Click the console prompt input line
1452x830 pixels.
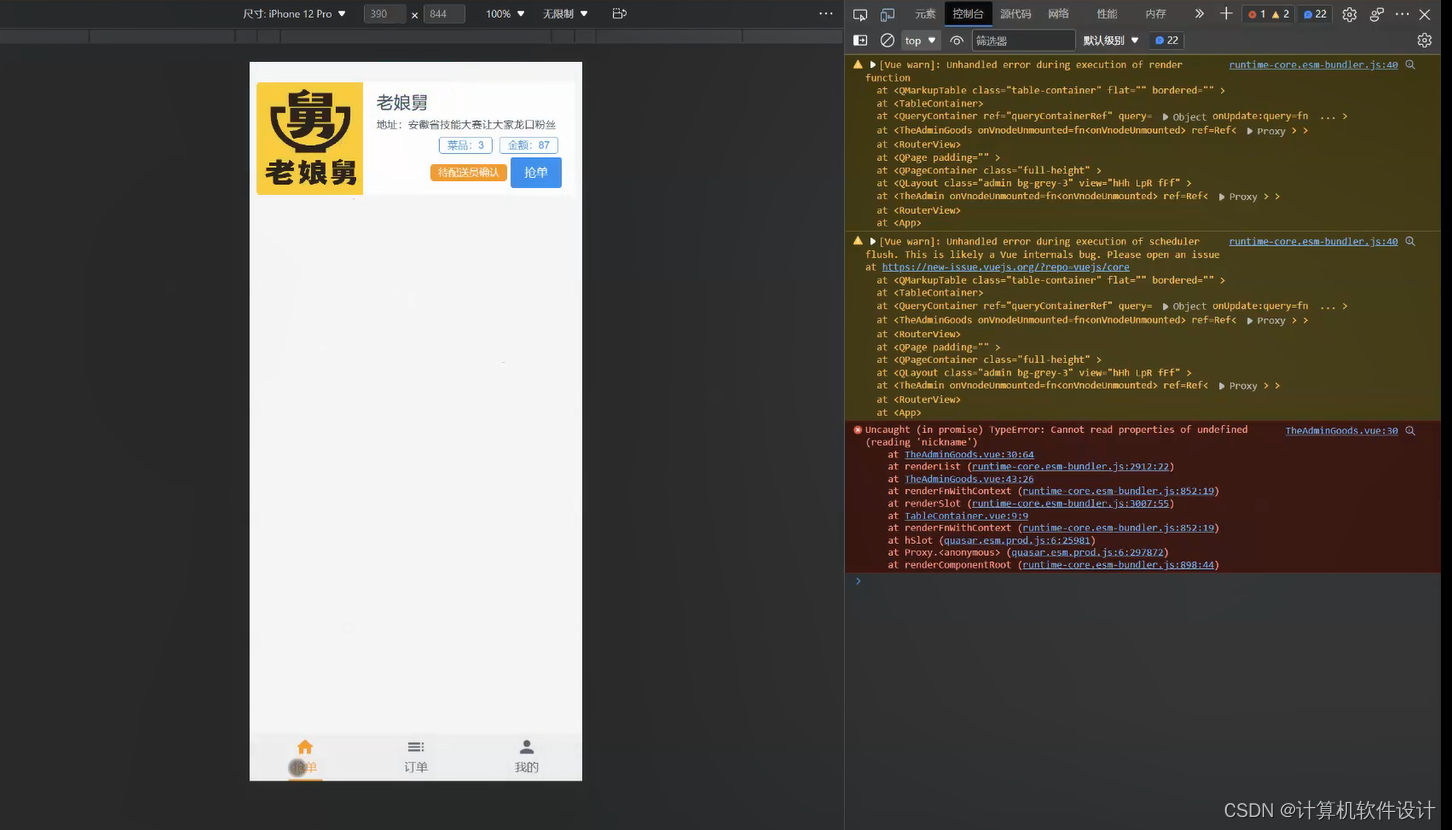[1148, 581]
